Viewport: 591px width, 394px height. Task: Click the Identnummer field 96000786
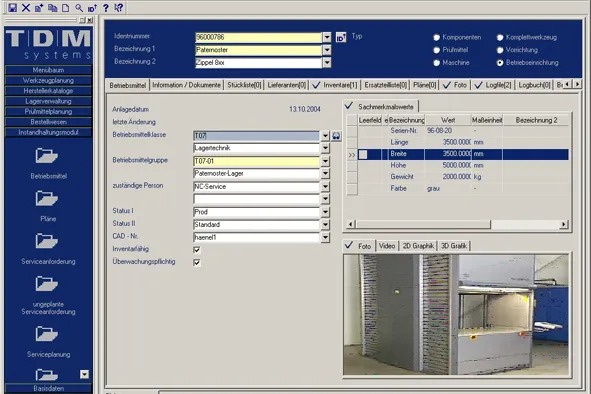258,37
